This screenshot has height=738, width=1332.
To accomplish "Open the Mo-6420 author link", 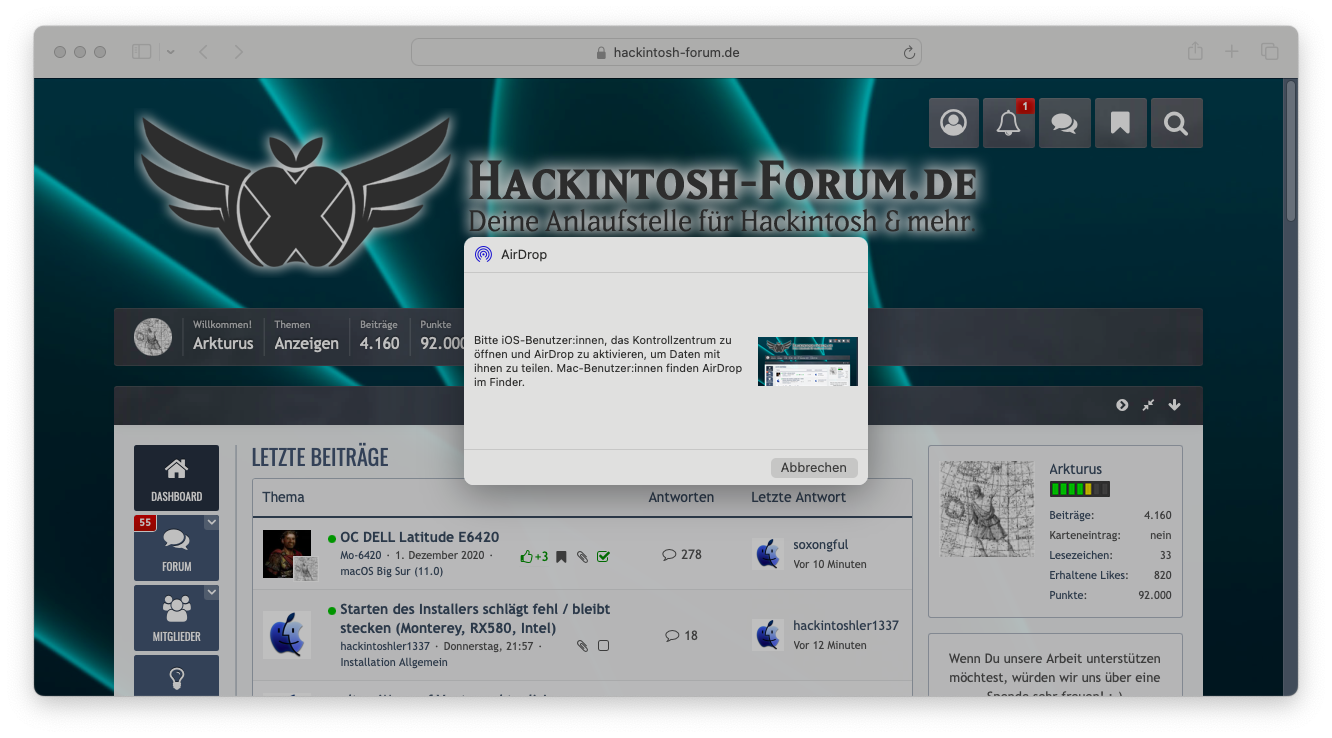I will 361,555.
